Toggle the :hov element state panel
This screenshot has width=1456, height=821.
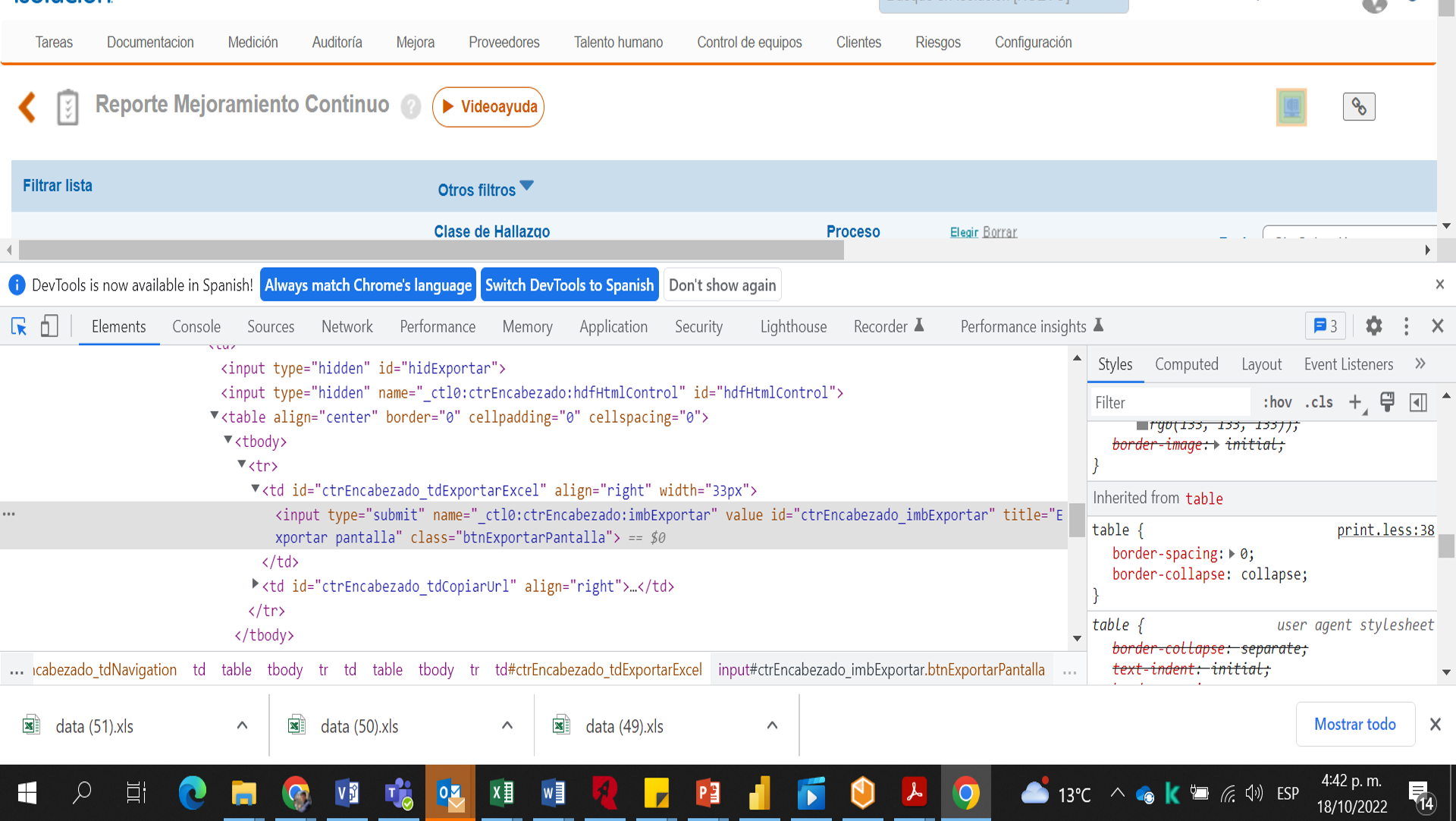coord(1277,402)
